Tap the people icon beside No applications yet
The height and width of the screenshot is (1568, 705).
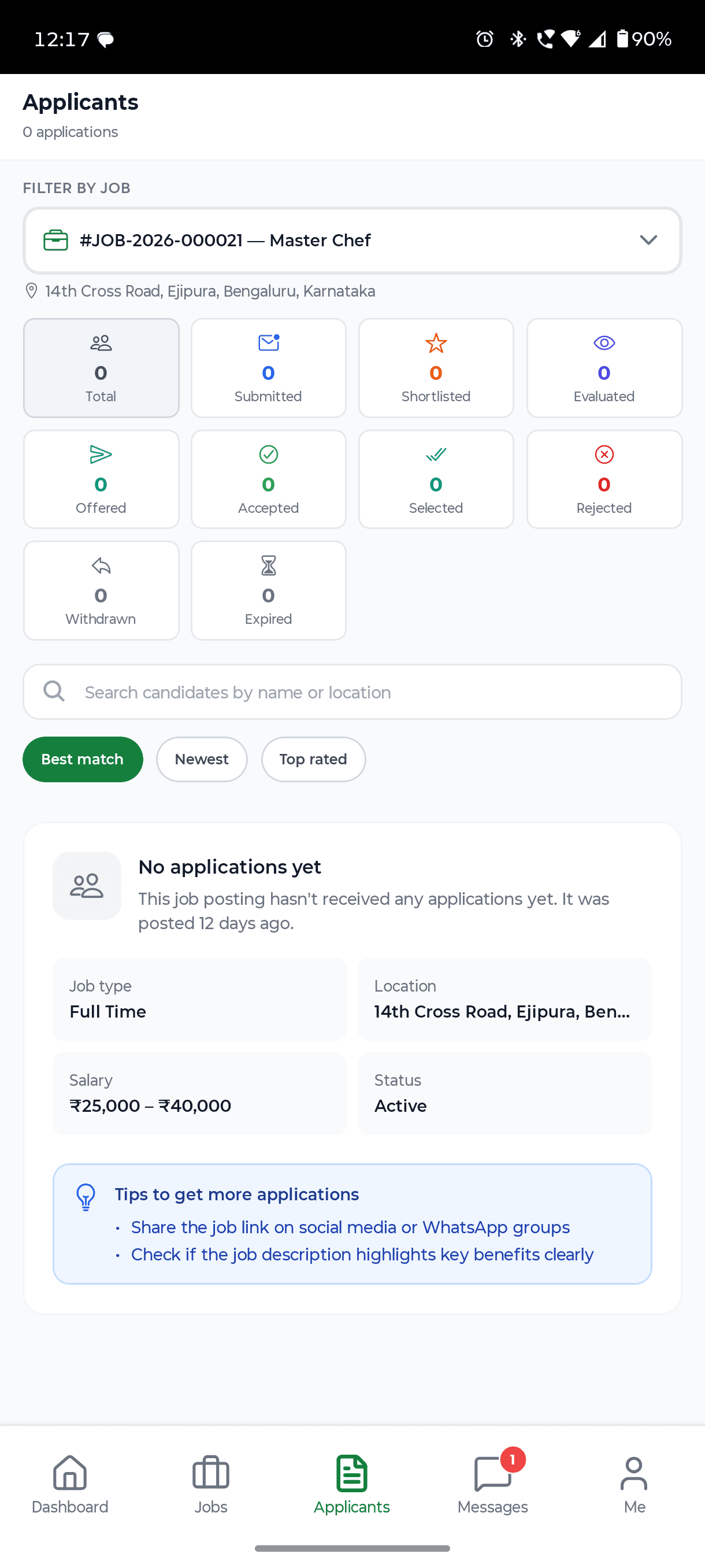[x=87, y=886]
